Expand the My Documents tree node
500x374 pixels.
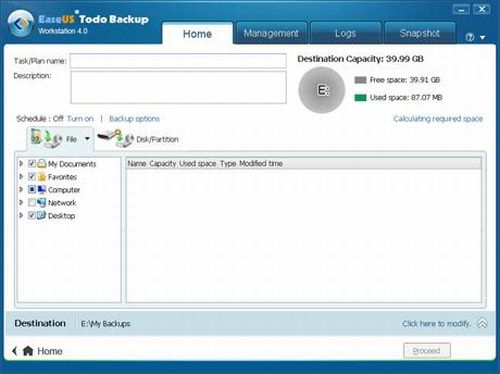(x=21, y=163)
